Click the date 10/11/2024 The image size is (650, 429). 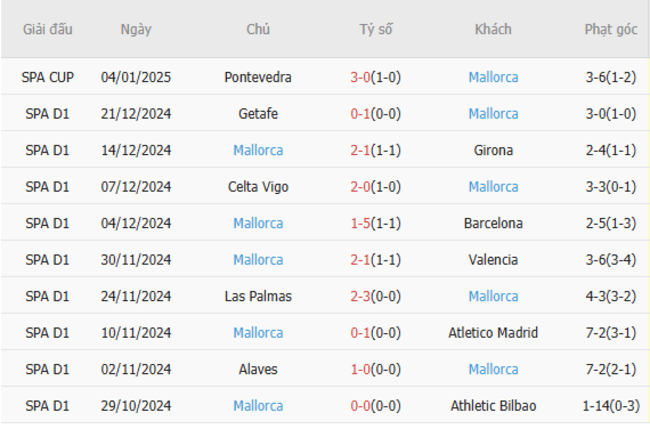pos(136,333)
